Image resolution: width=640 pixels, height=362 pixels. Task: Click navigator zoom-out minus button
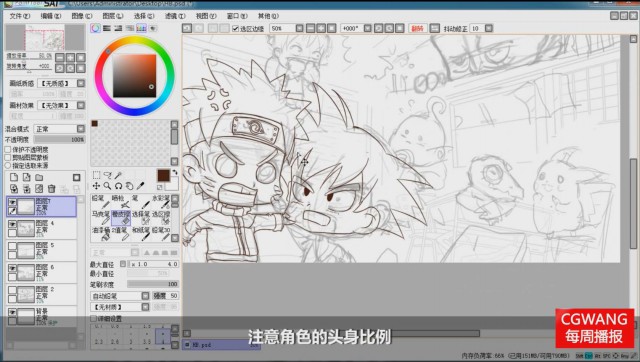pos(60,58)
